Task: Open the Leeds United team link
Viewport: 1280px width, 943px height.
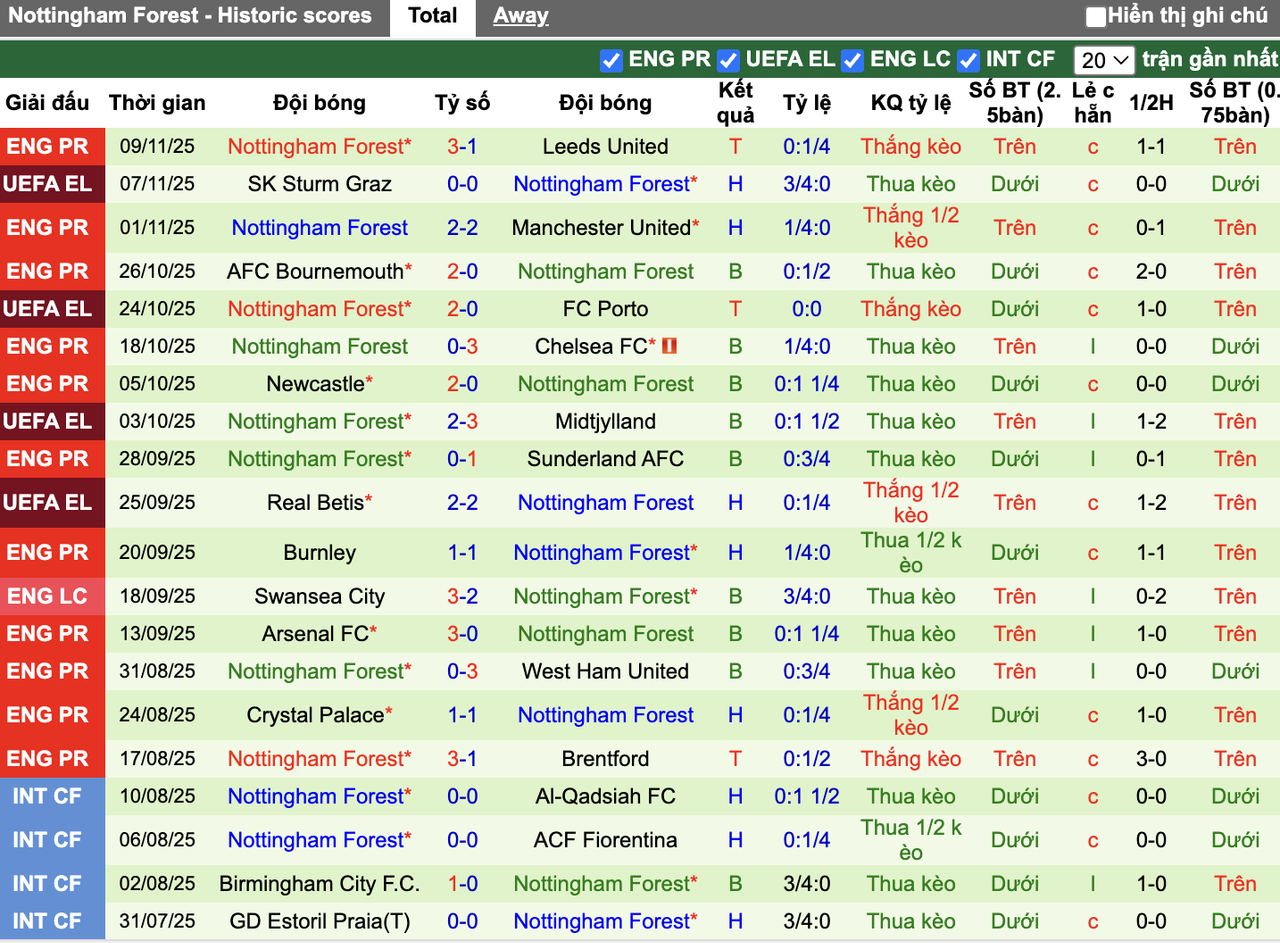Action: [x=605, y=146]
